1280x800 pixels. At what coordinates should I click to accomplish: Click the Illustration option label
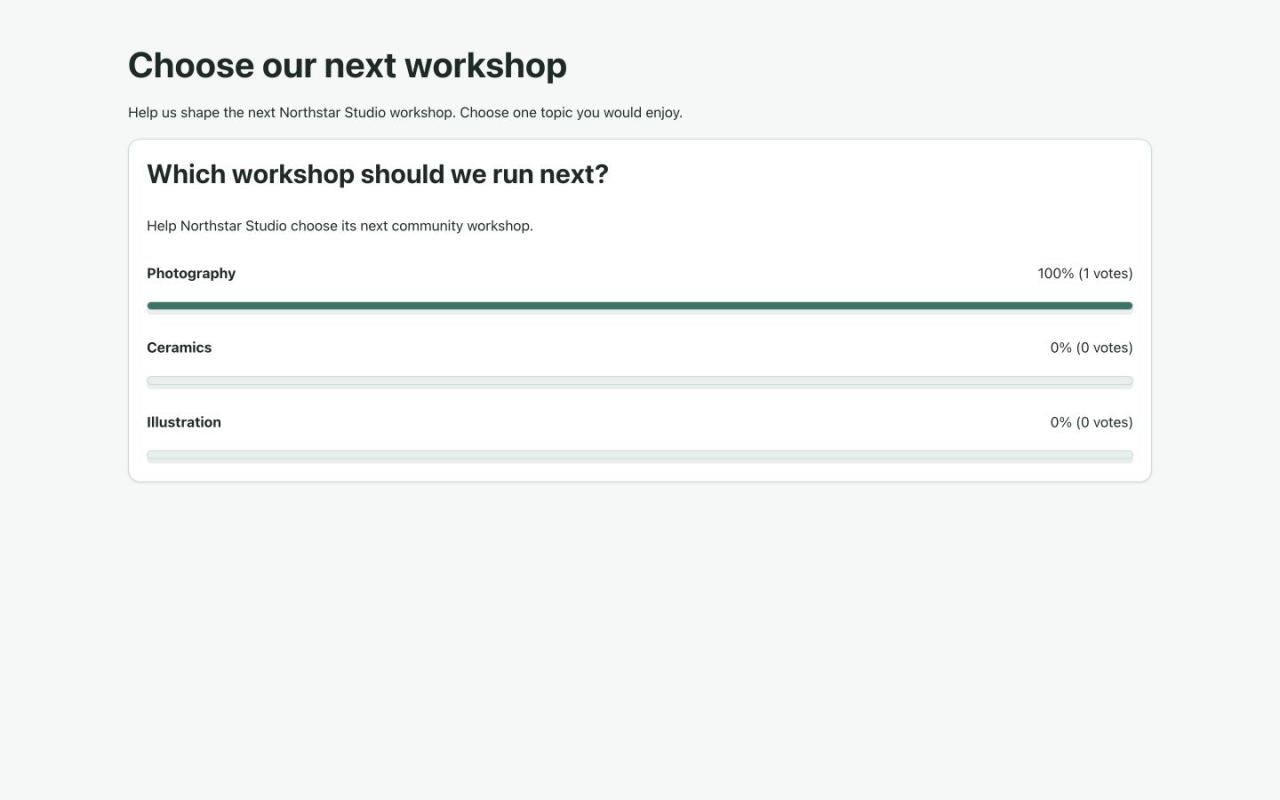[184, 422]
